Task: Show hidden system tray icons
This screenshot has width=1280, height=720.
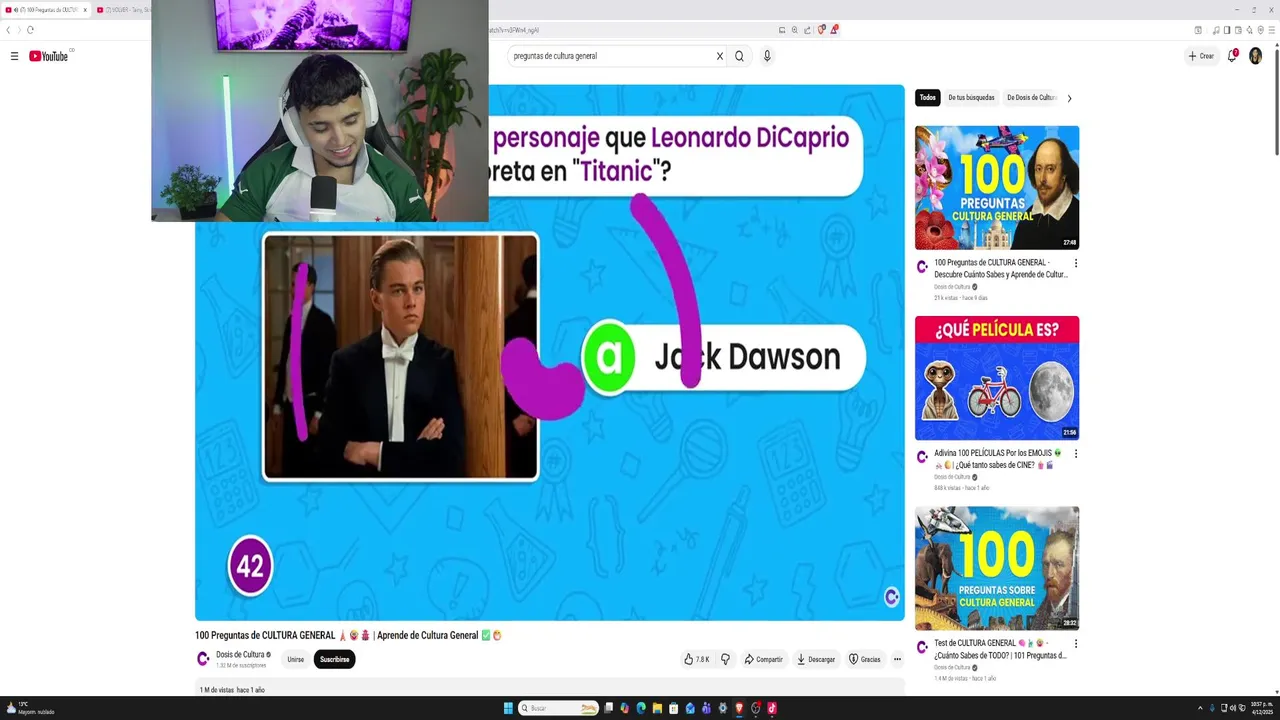Action: (x=1200, y=708)
